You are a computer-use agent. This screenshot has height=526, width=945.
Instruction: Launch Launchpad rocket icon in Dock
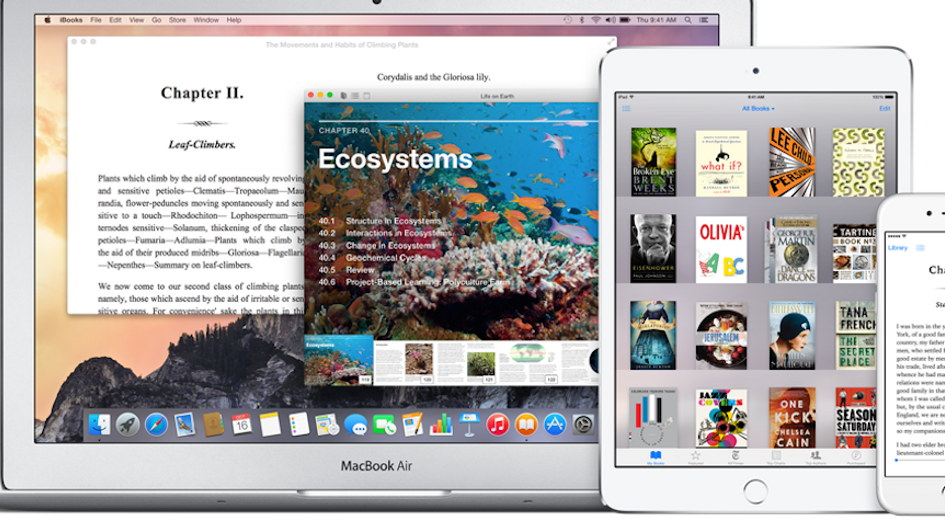(127, 425)
